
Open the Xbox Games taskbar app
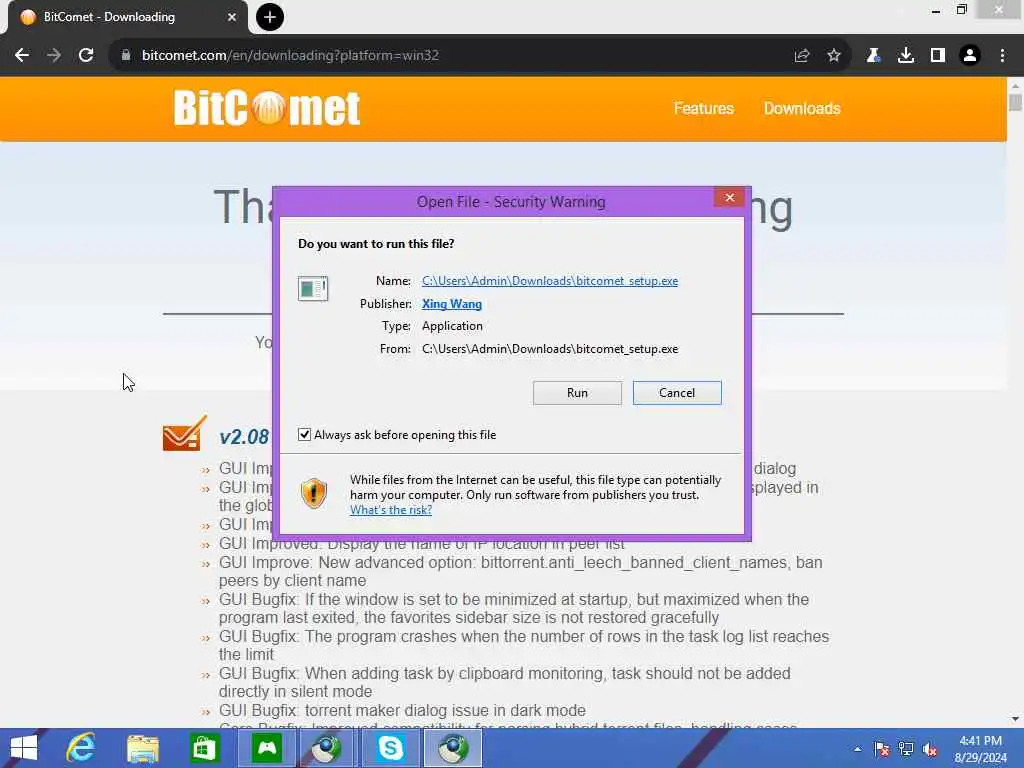(267, 748)
